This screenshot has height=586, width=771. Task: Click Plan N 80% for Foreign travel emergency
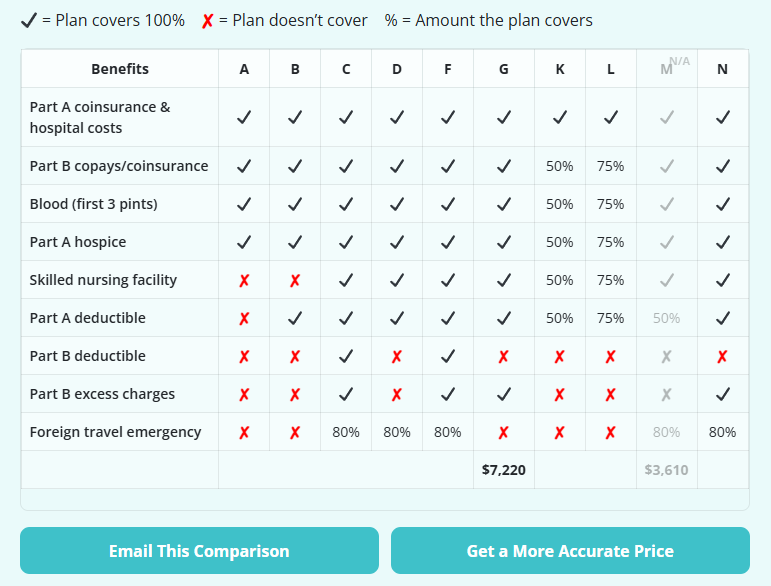click(722, 432)
